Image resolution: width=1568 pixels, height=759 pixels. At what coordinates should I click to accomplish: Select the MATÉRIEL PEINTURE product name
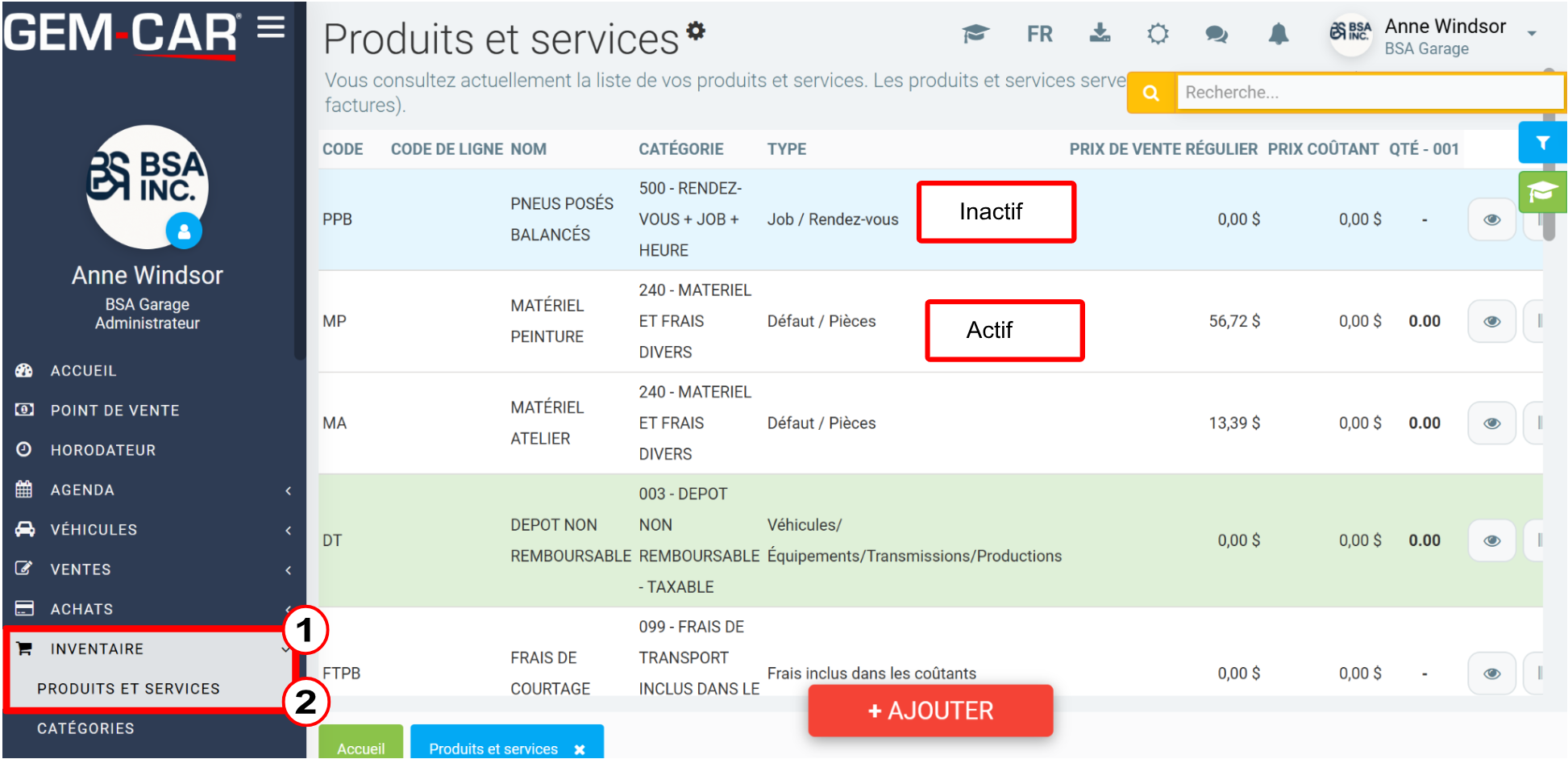tap(547, 321)
